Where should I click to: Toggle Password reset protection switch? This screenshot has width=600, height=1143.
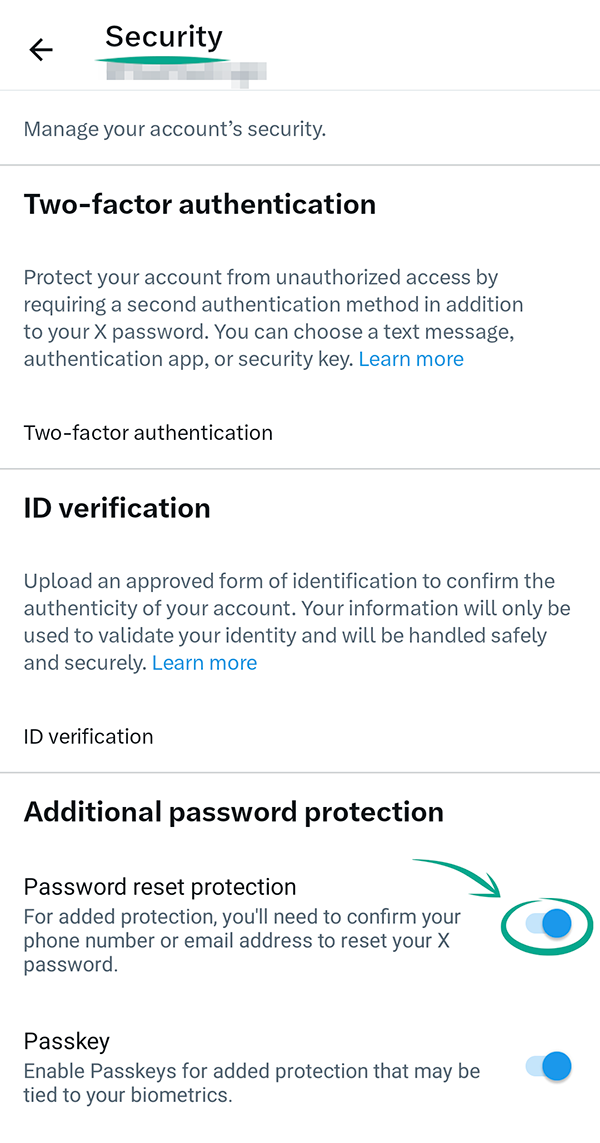tap(548, 924)
